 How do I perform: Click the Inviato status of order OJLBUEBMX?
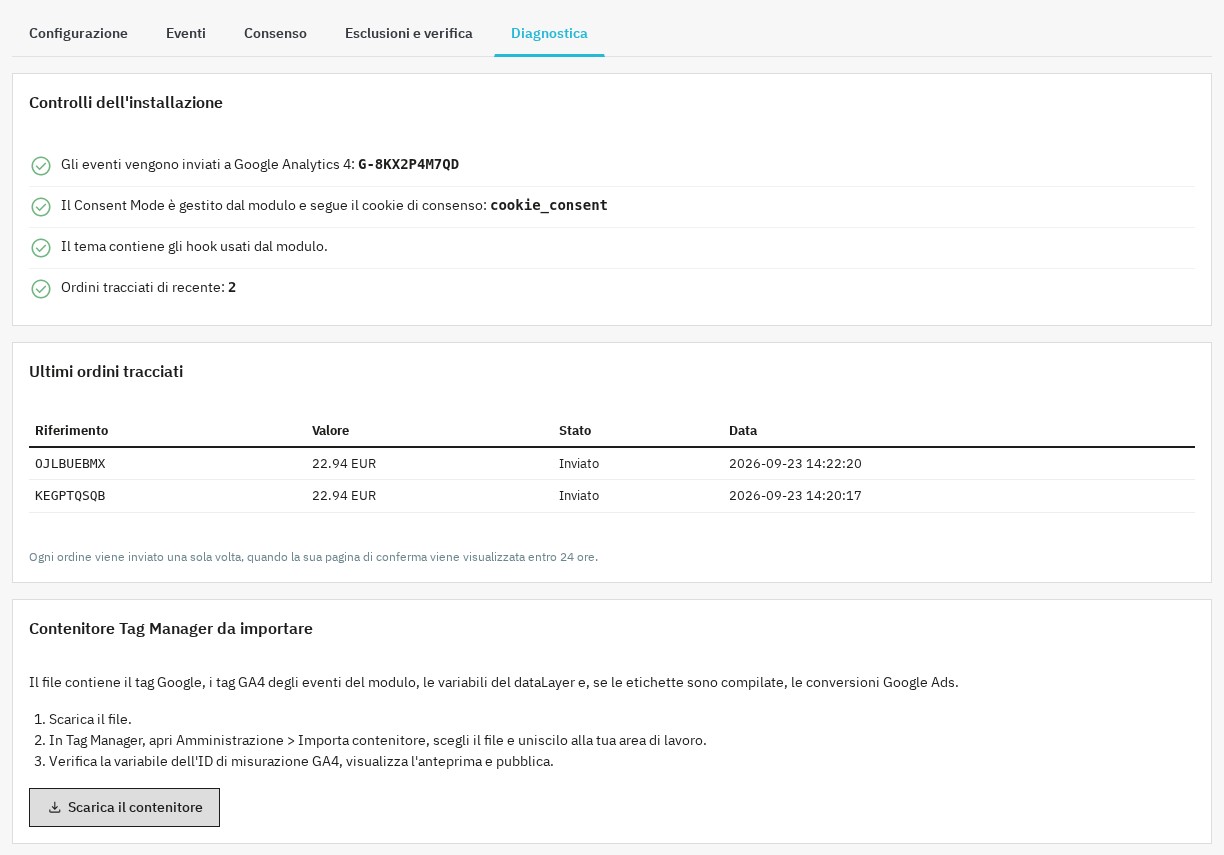coord(579,464)
